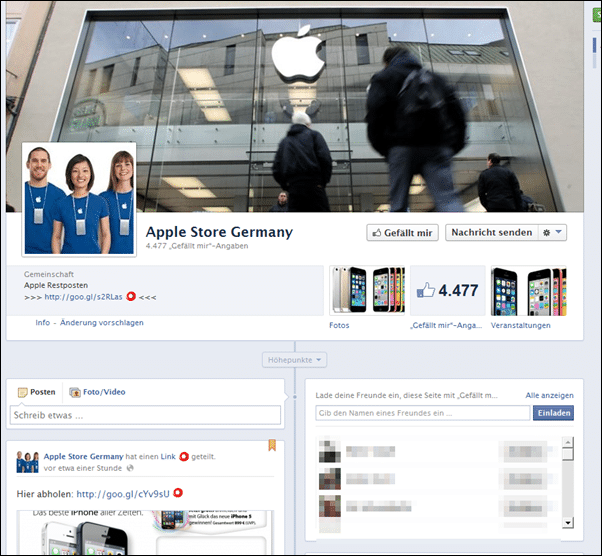The width and height of the screenshot is (602, 556).
Task: Click the globe privacy icon on post
Action: 130,468
